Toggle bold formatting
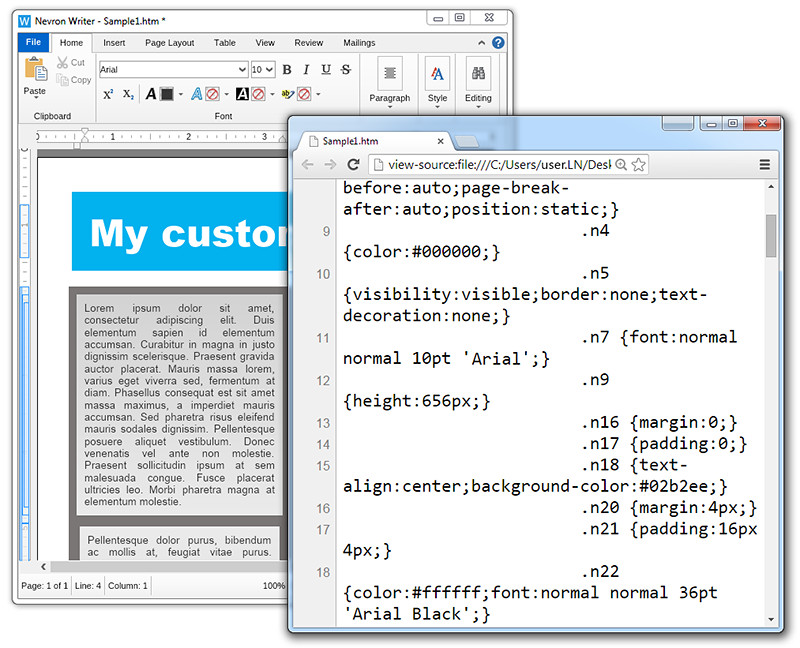800x648 pixels. point(287,69)
